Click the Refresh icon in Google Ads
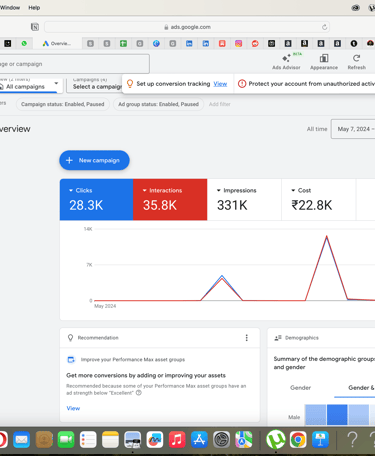 point(356,62)
